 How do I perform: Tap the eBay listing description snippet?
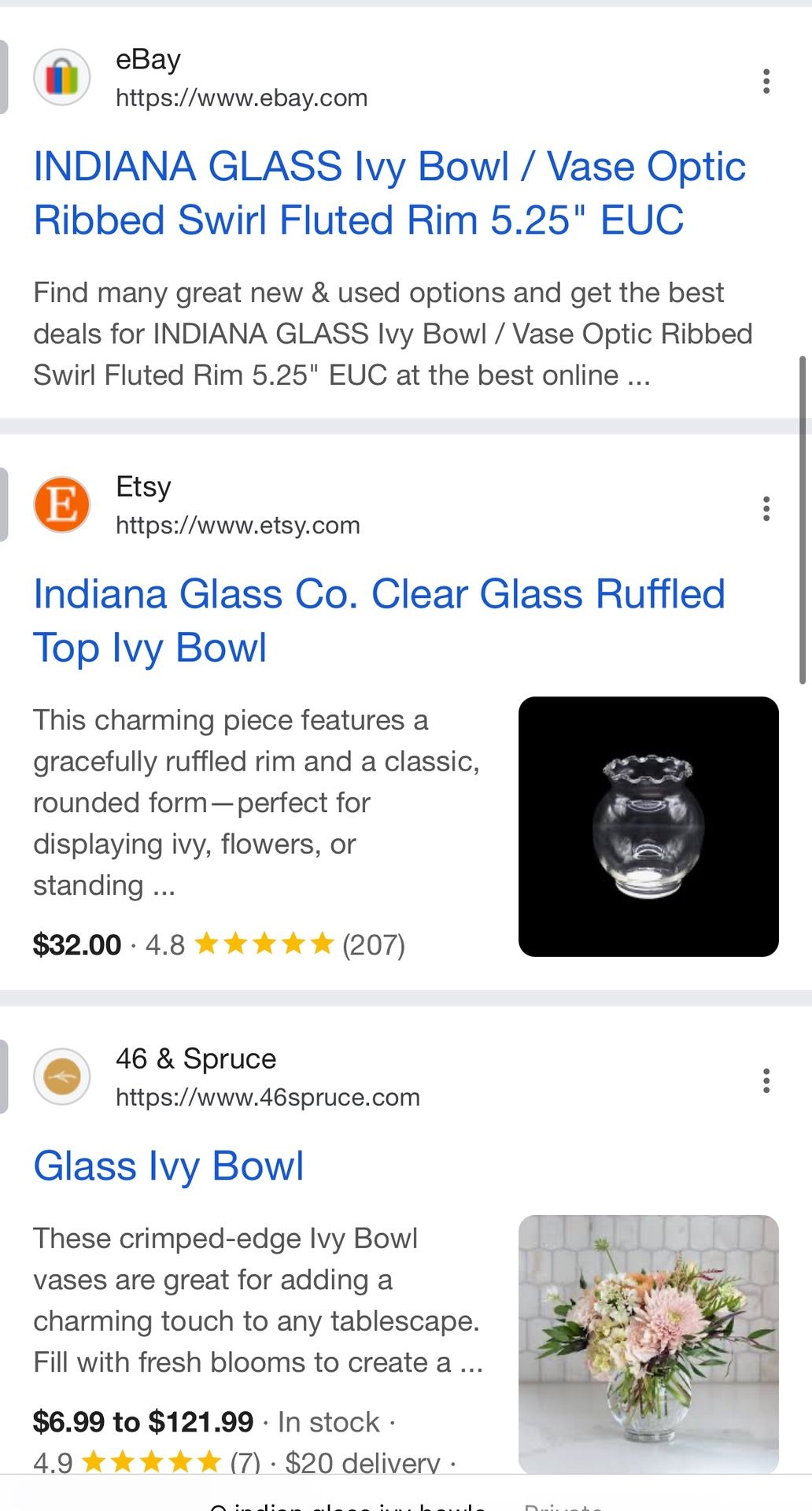(x=393, y=334)
